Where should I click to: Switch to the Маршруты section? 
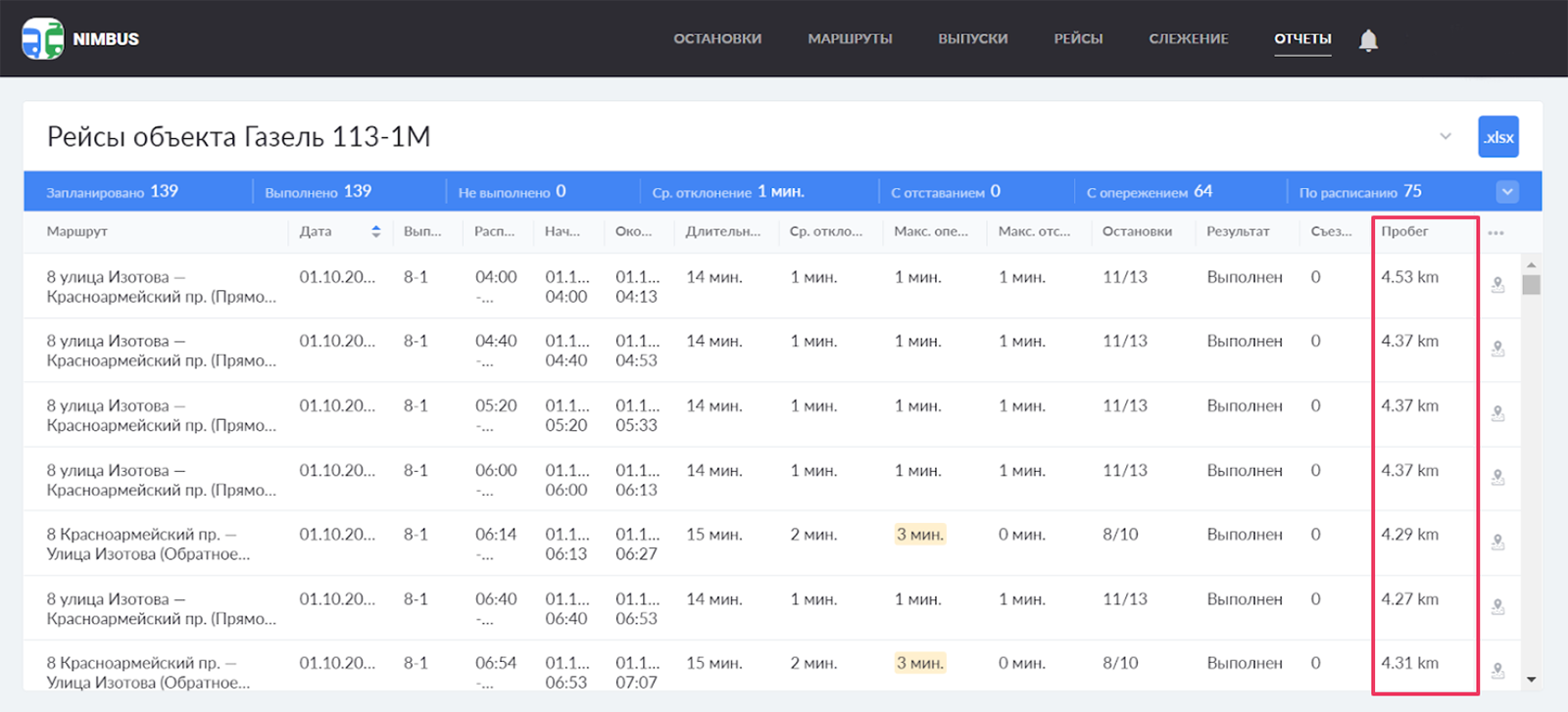pyautogui.click(x=850, y=39)
